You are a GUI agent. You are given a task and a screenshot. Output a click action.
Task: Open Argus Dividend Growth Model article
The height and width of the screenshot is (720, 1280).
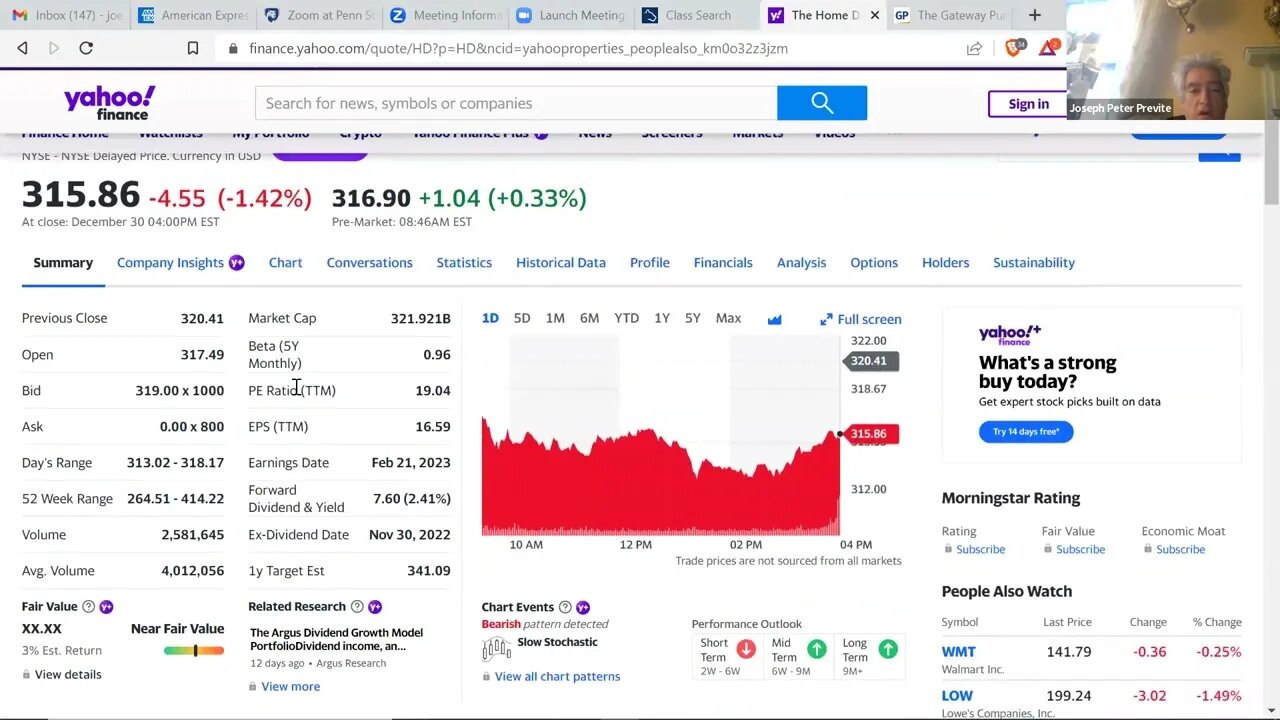tap(336, 639)
